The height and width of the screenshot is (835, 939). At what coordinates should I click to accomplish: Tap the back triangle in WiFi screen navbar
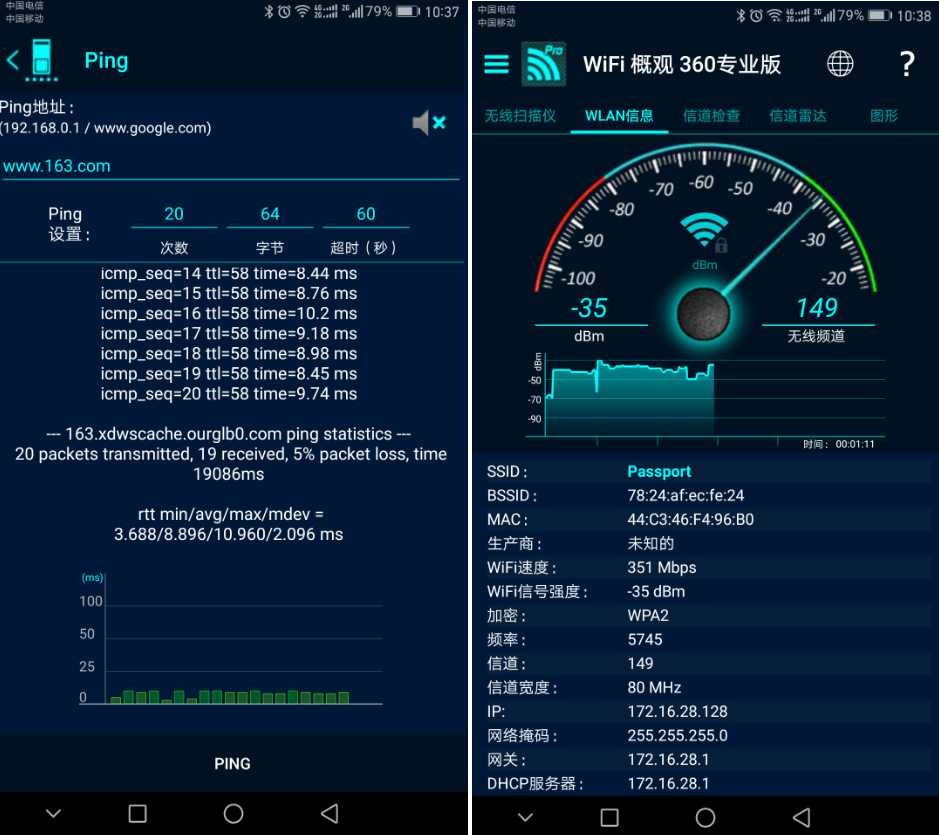pyautogui.click(x=801, y=818)
